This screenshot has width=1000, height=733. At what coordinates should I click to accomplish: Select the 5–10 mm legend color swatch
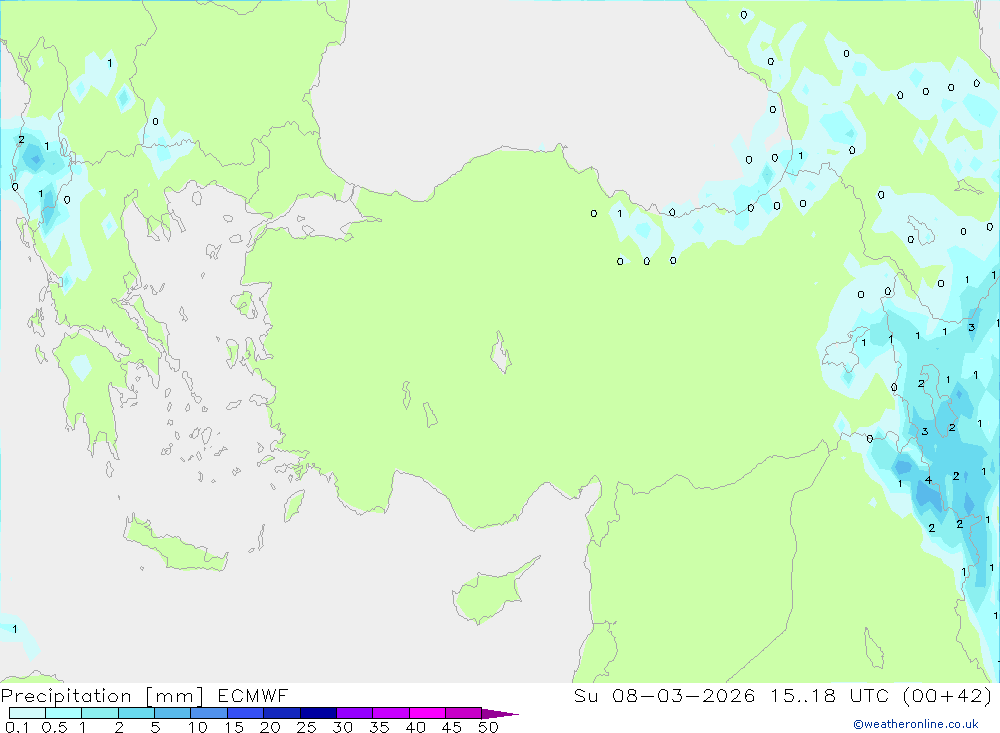pyautogui.click(x=173, y=713)
